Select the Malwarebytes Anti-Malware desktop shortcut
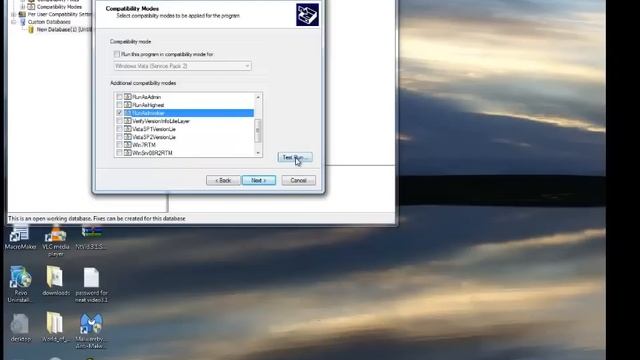 point(91,331)
